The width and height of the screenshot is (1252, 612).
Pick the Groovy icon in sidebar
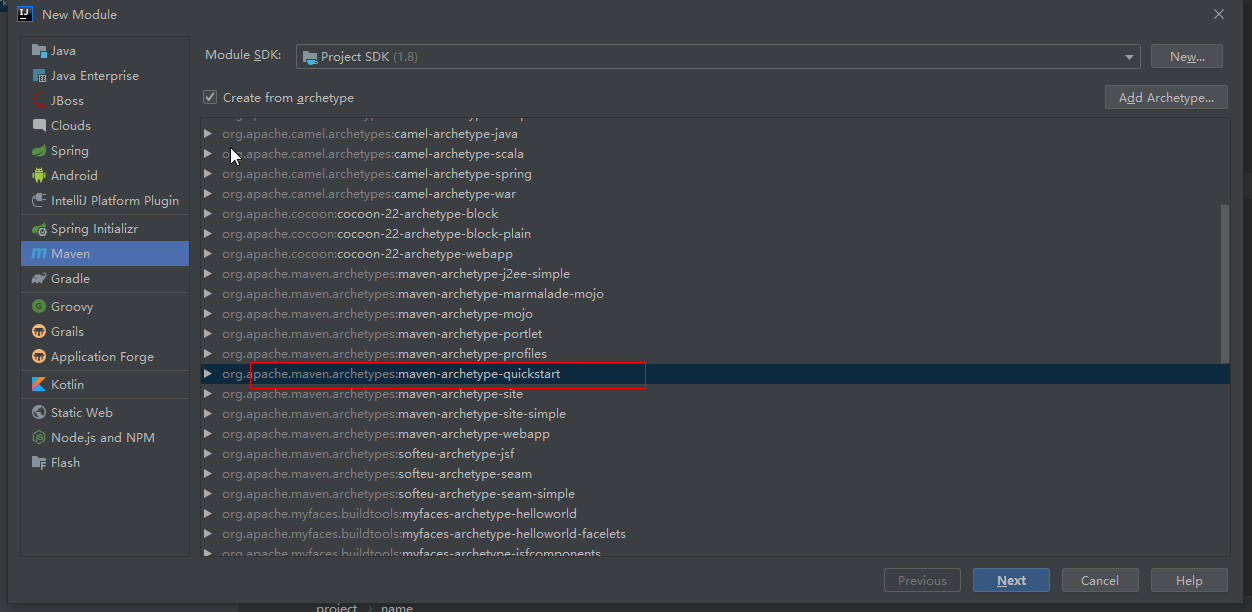[x=39, y=307]
